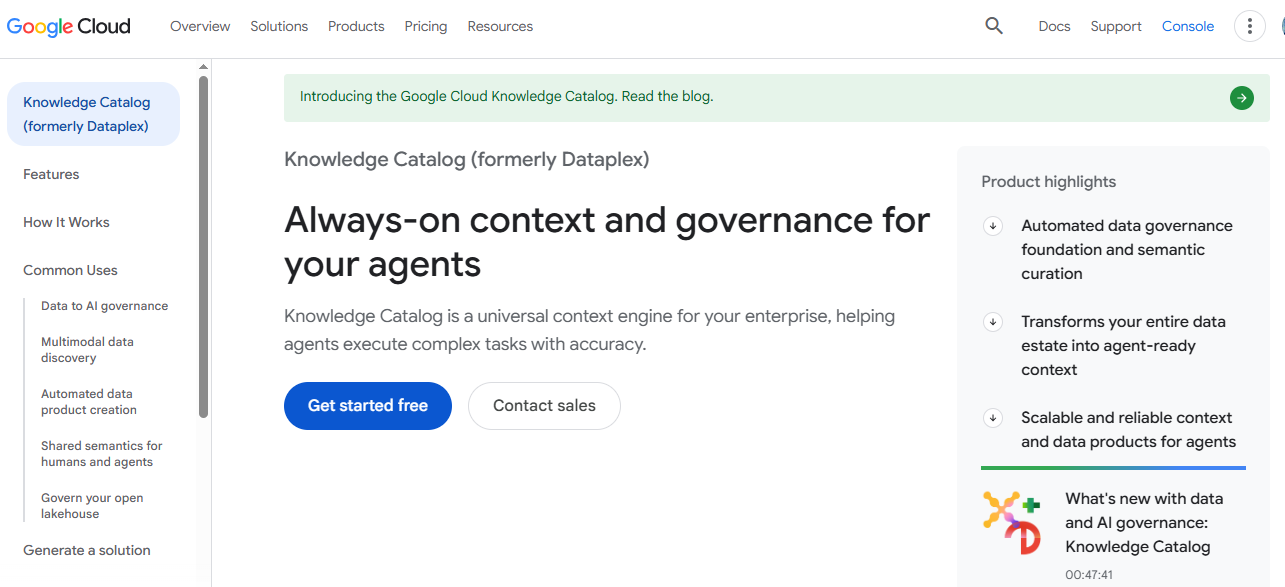Open the Docs link
Viewport: 1285px width, 587px height.
1054,26
